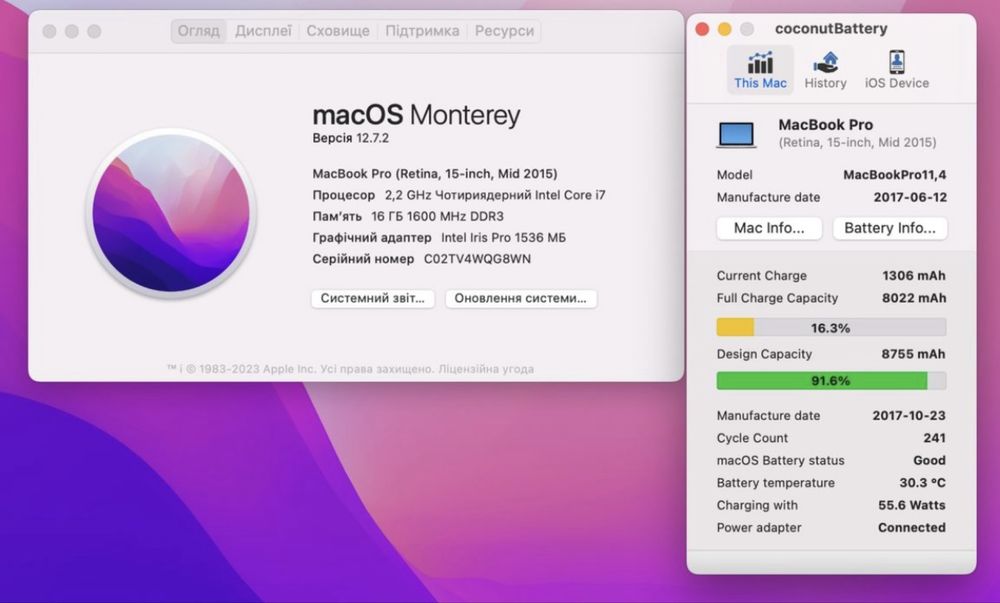Click the Оновлення системи... button
This screenshot has width=1000, height=603.
[521, 298]
